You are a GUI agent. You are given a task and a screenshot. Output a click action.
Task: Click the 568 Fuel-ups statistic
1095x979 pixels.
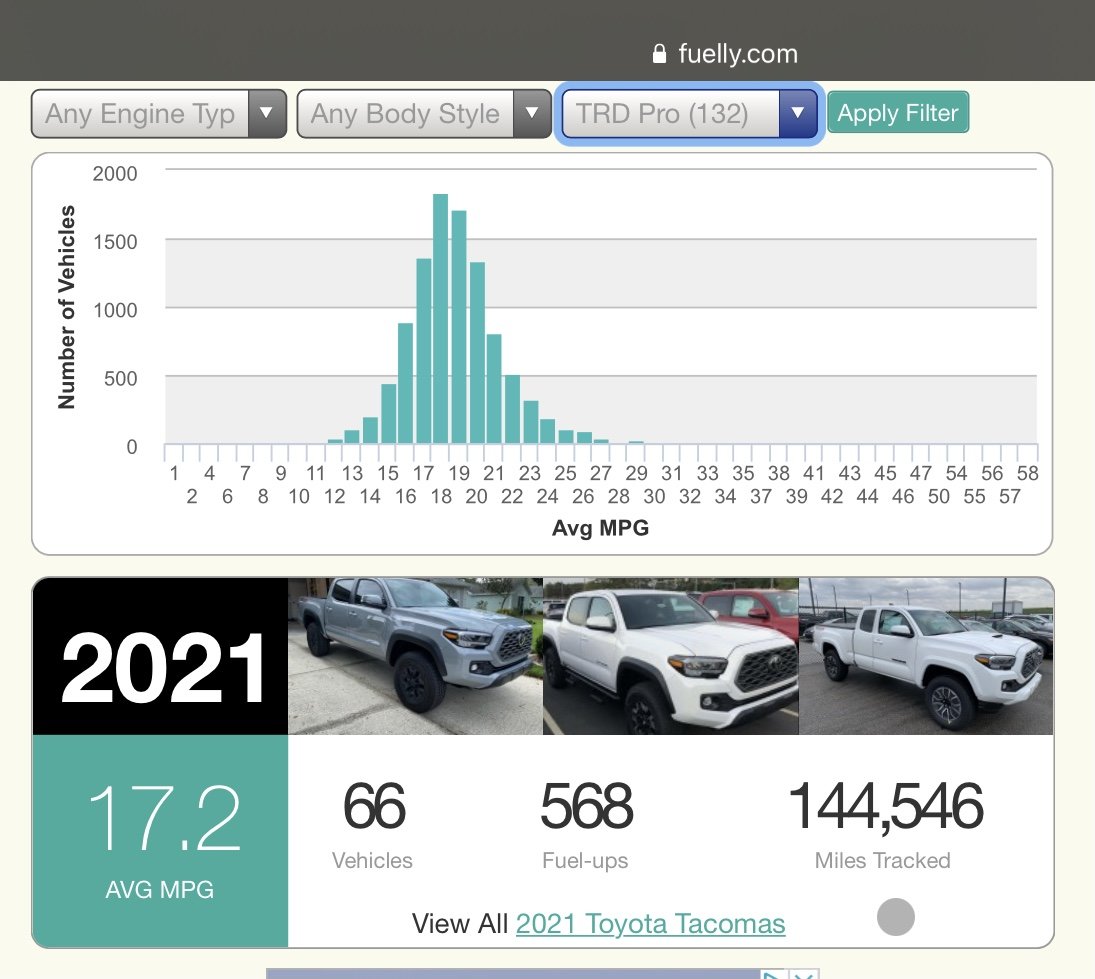pos(586,824)
